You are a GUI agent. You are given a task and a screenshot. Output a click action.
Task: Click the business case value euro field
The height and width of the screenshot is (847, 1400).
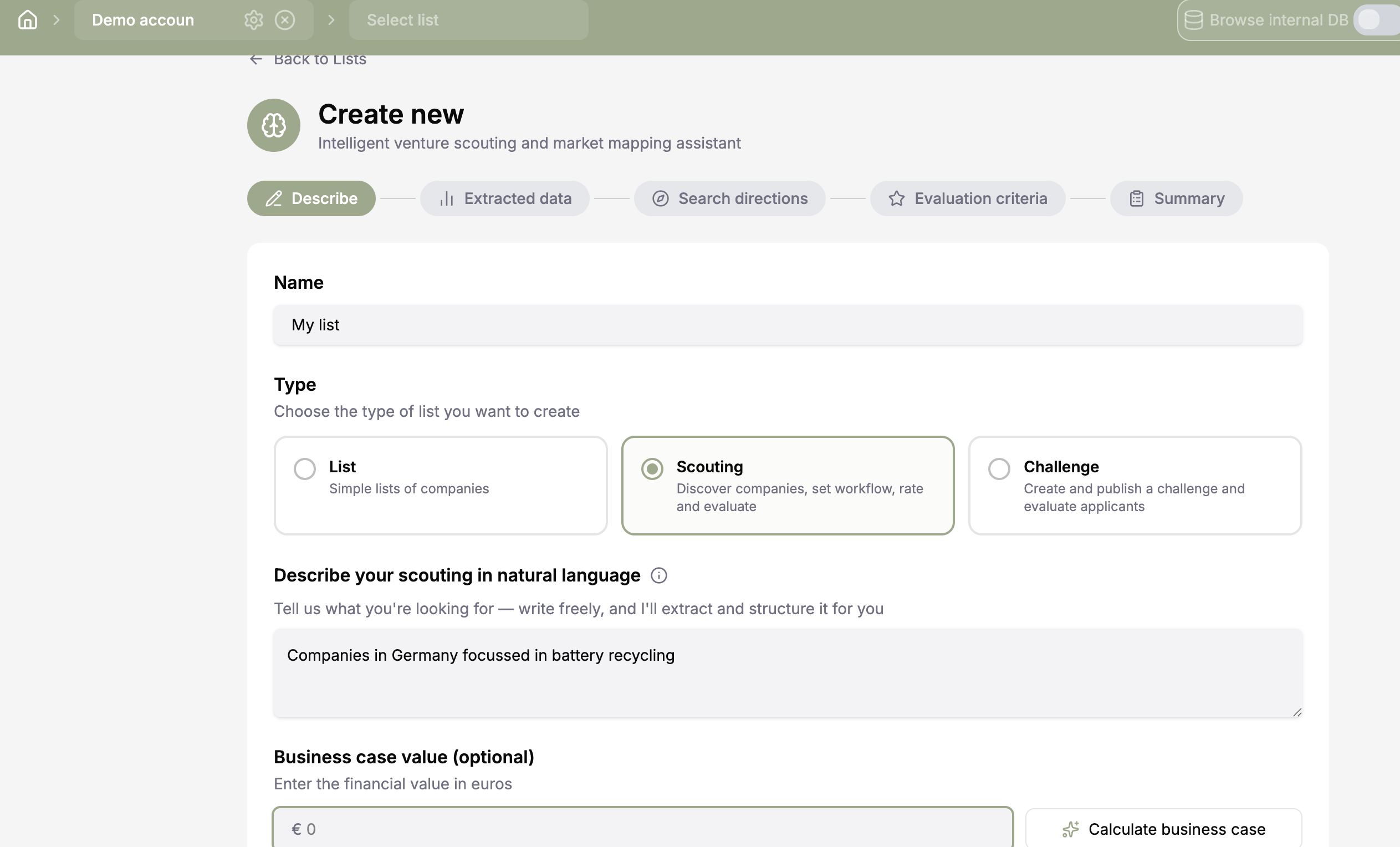(642, 828)
